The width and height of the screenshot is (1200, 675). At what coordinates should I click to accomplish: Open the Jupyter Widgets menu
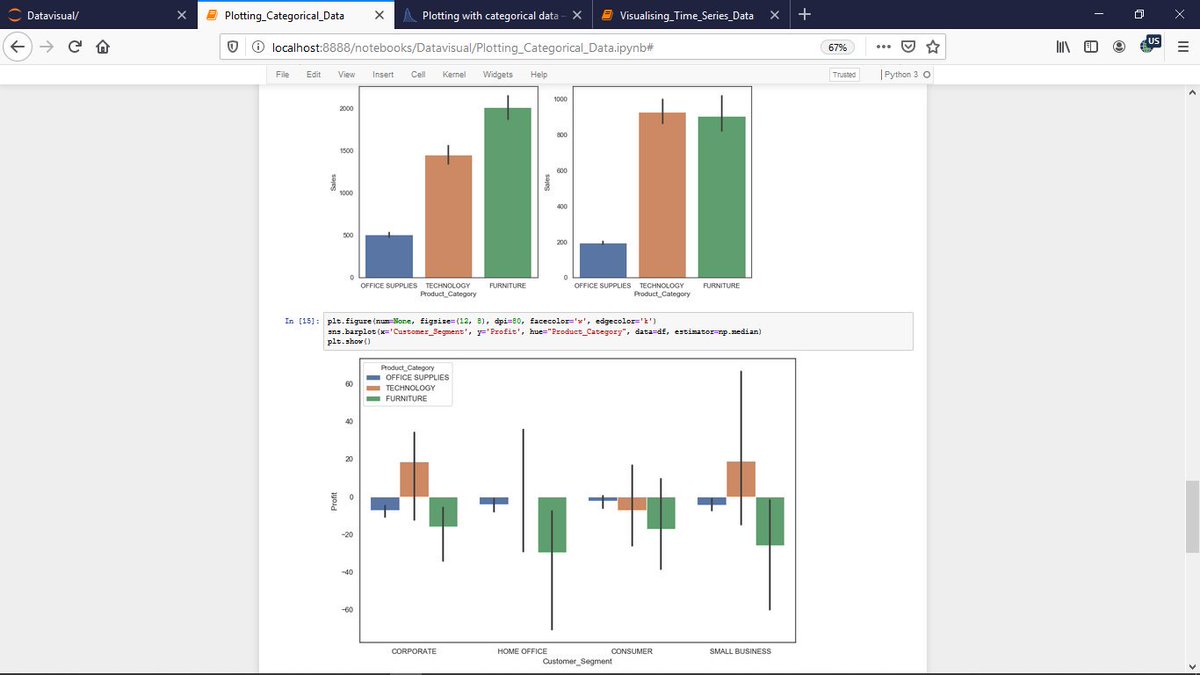tap(498, 75)
